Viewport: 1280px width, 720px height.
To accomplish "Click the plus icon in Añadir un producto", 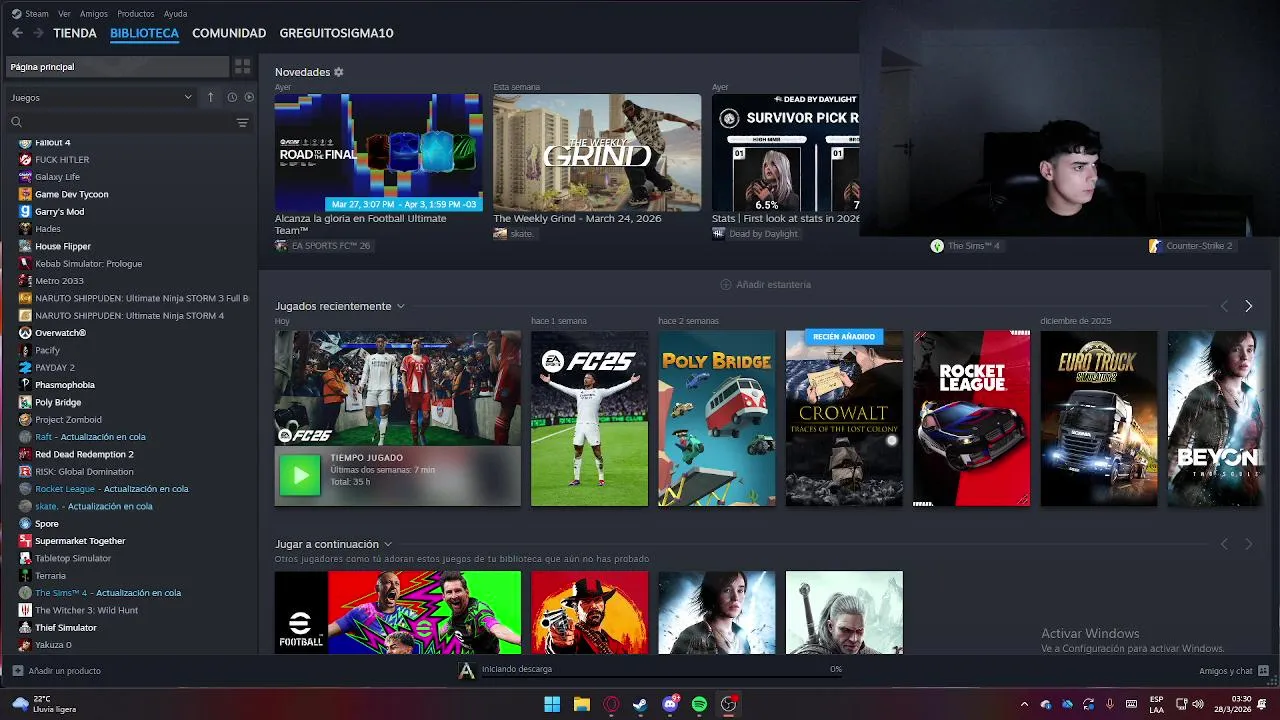I will (17, 671).
